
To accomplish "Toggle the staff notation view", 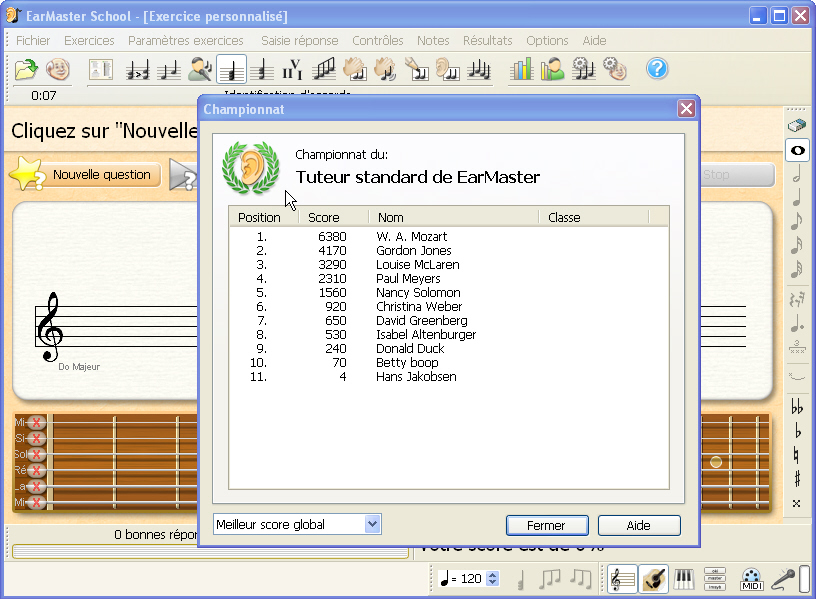I will 622,579.
